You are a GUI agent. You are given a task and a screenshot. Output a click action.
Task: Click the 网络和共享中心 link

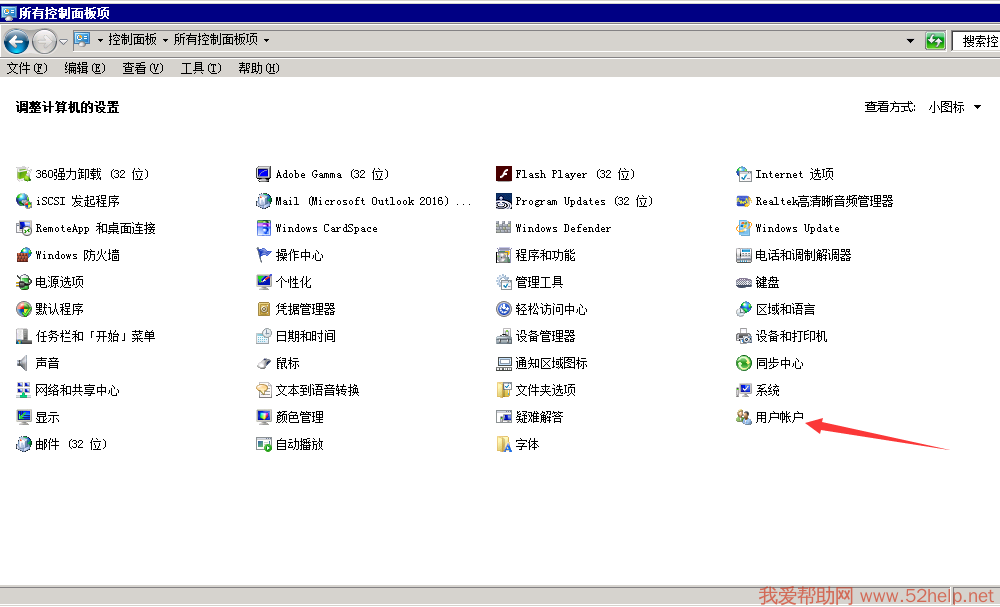(77, 390)
